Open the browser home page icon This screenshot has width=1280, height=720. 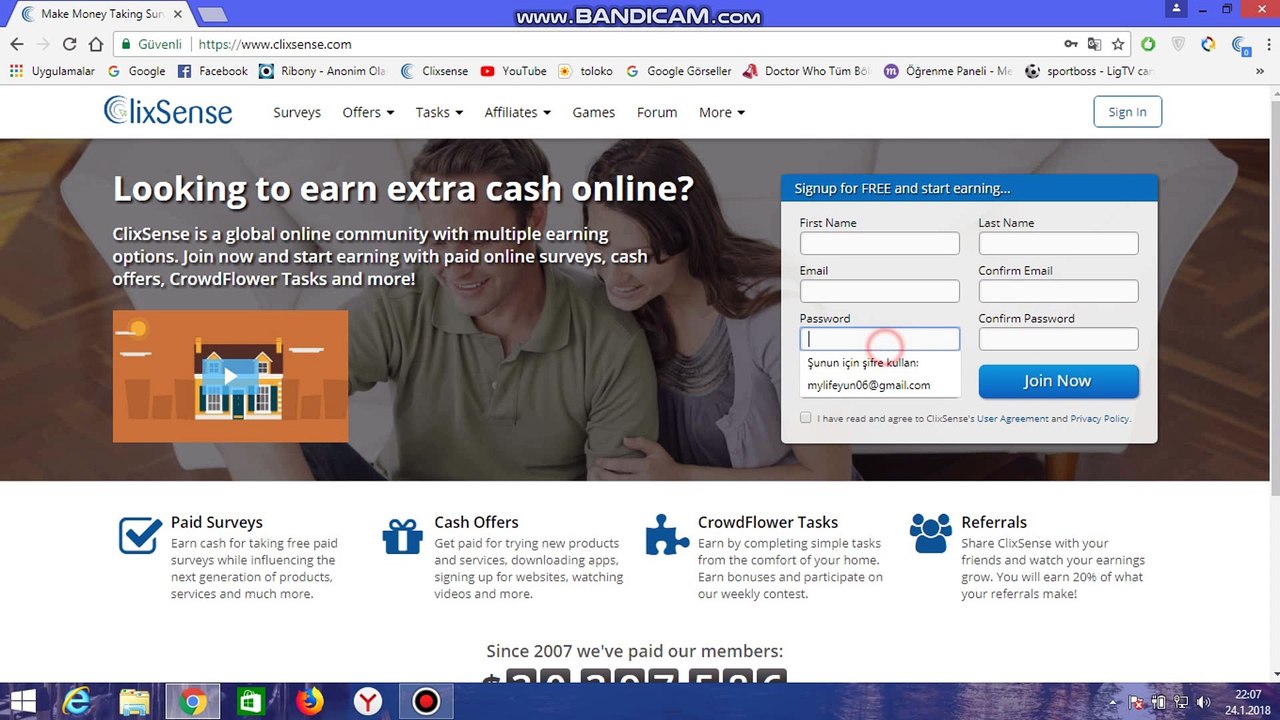[96, 44]
